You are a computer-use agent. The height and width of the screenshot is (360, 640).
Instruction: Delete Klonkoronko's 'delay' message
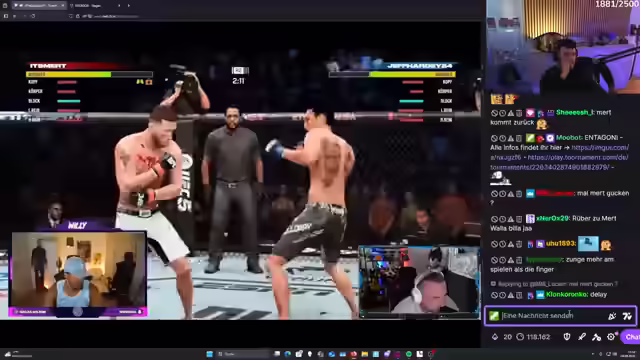point(519,295)
